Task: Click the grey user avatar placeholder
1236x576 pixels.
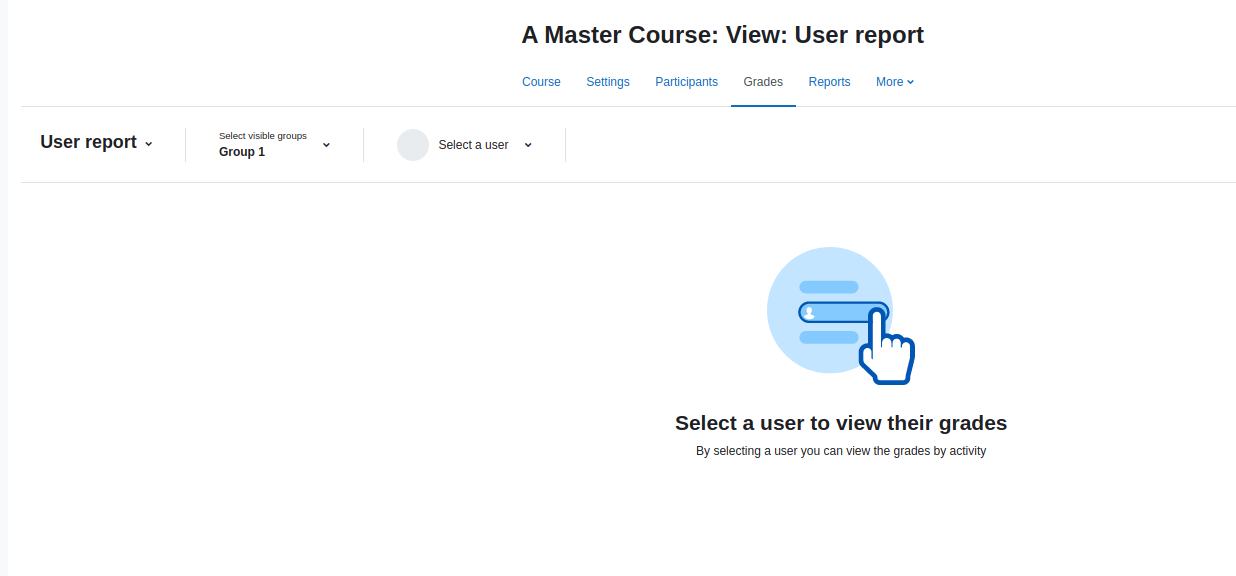Action: point(413,145)
